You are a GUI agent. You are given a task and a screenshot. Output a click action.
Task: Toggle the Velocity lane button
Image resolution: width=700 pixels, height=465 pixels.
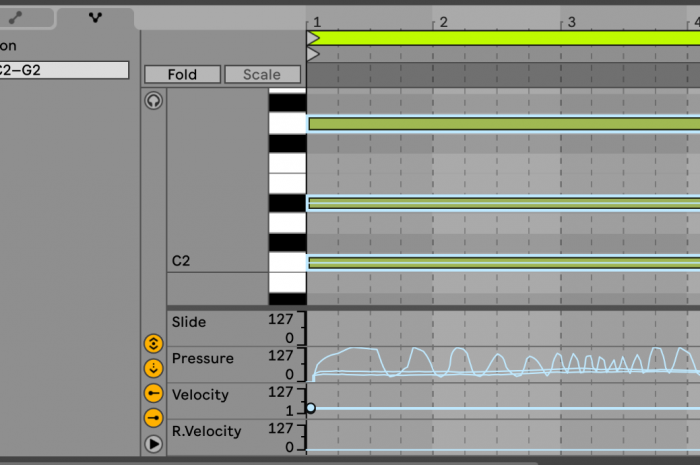click(x=154, y=393)
